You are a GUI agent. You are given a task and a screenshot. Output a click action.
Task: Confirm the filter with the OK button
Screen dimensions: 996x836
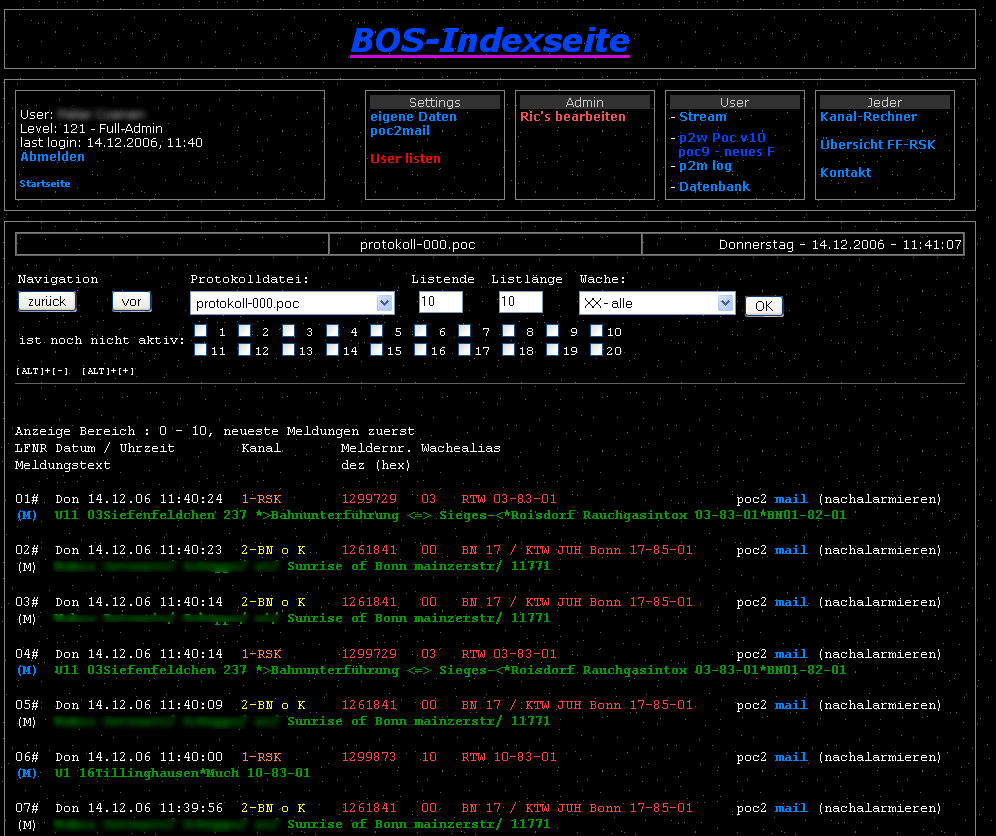764,306
